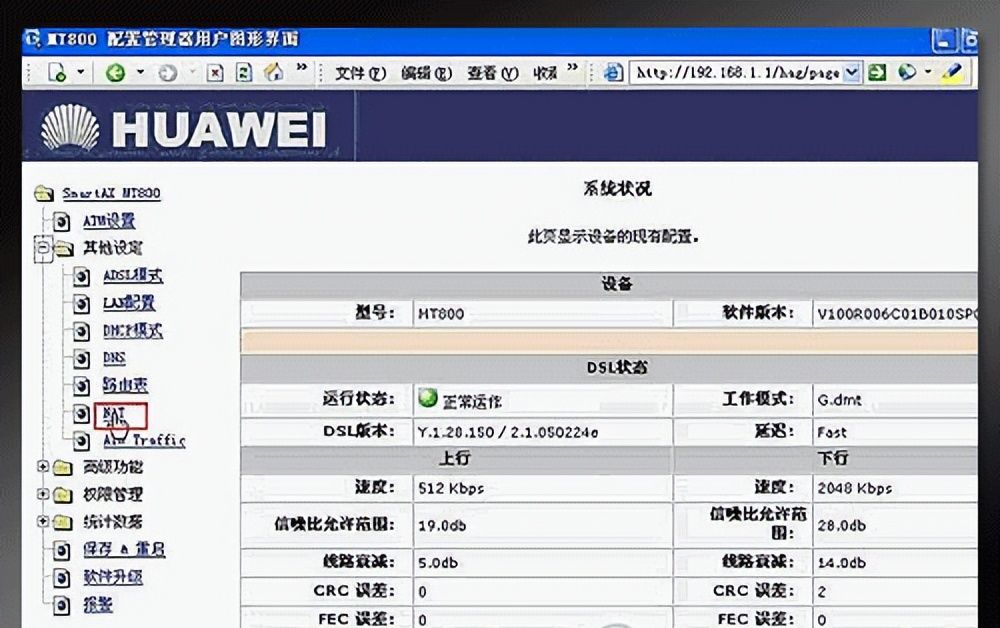Expand the 高级功能 tree node
This screenshot has width=1000, height=628.
[44, 467]
